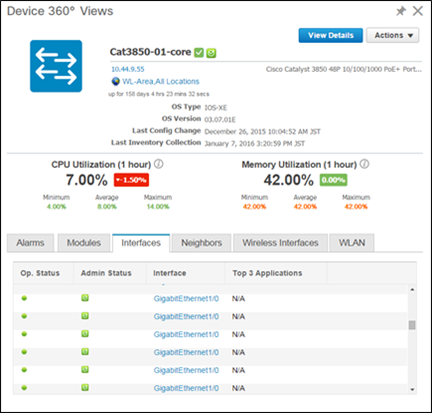Click the Device 360° Views title
439x419 pixels.
60,11
